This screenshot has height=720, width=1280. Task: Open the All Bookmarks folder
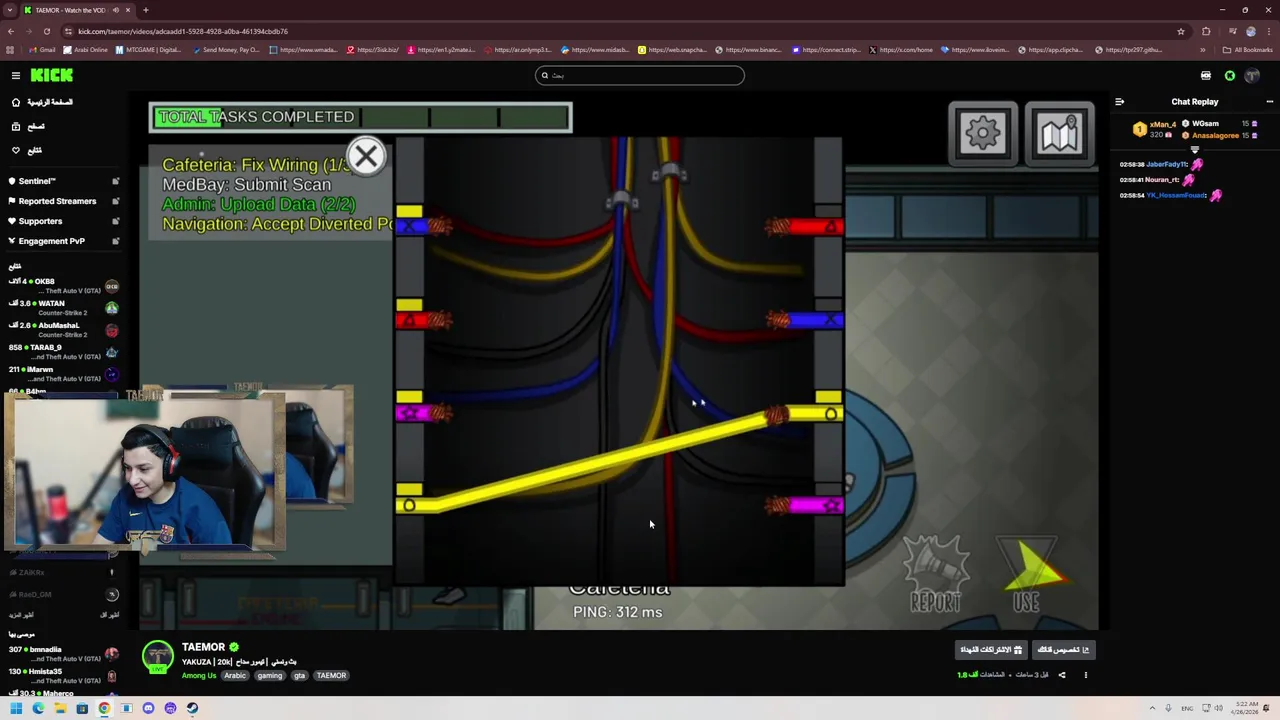click(1248, 50)
